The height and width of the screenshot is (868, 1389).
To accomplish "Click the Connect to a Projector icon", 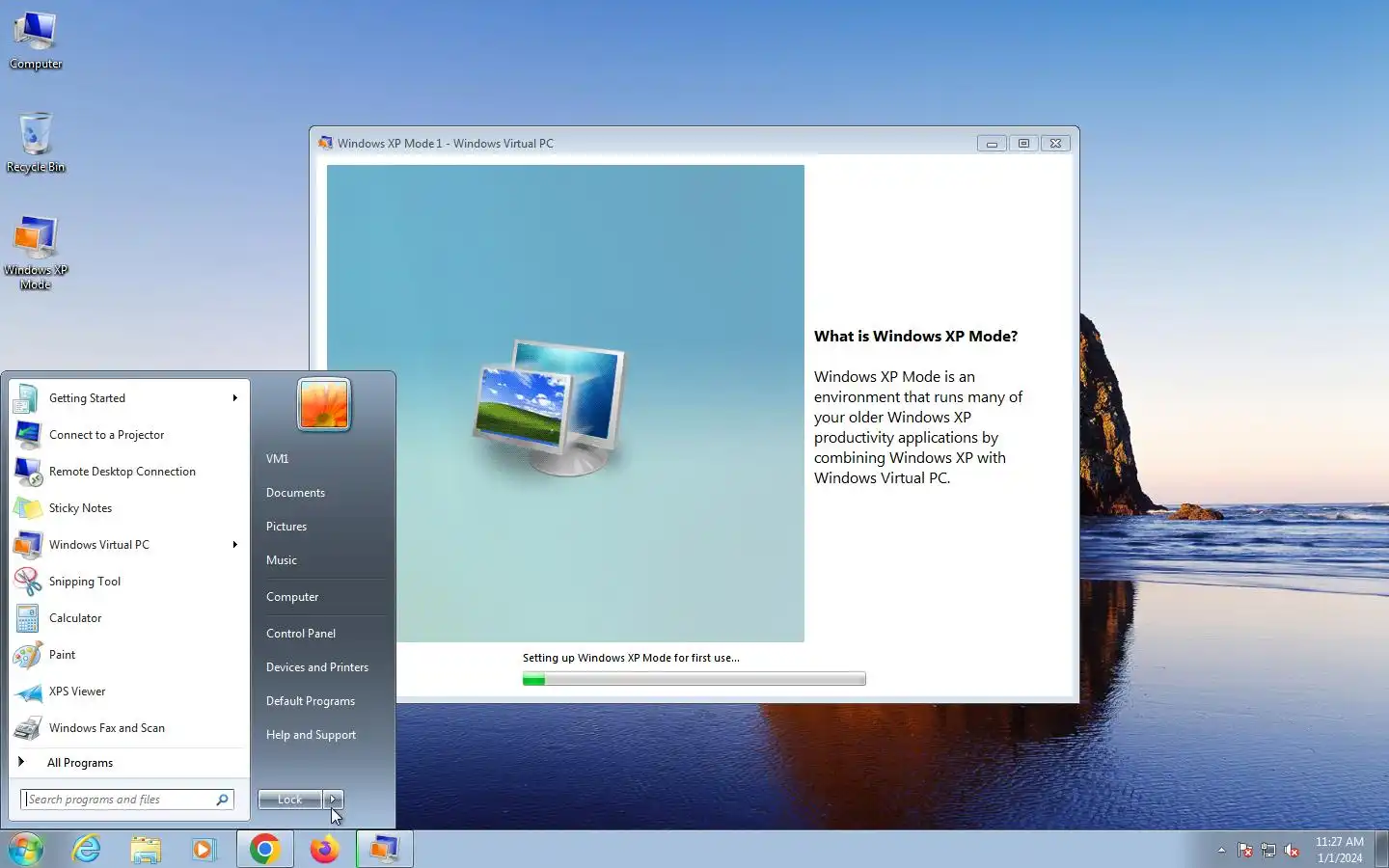I will [x=27, y=435].
